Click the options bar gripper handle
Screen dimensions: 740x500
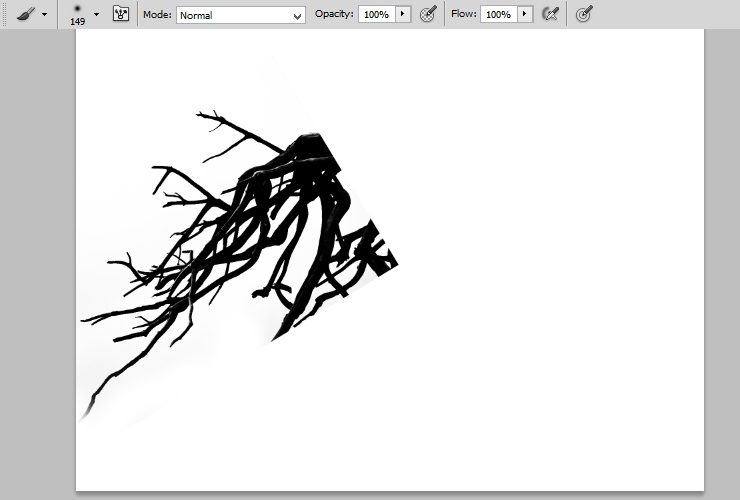(x=5, y=14)
